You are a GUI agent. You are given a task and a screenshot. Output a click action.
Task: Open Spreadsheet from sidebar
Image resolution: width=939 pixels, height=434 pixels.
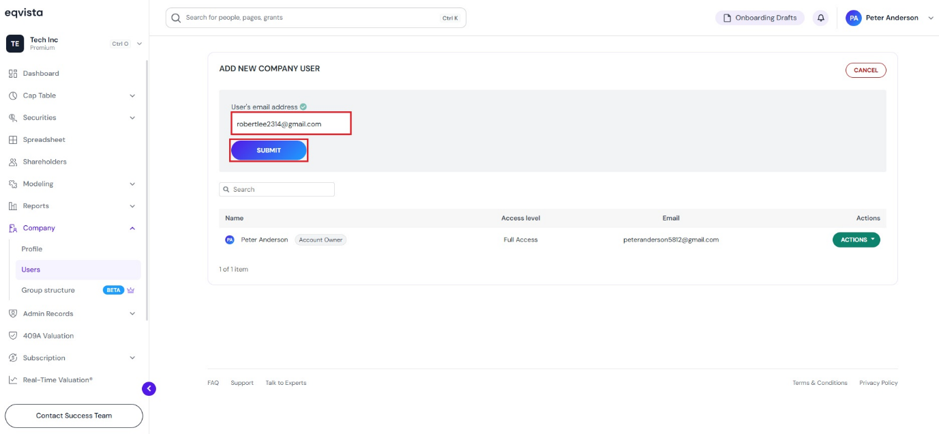point(44,140)
